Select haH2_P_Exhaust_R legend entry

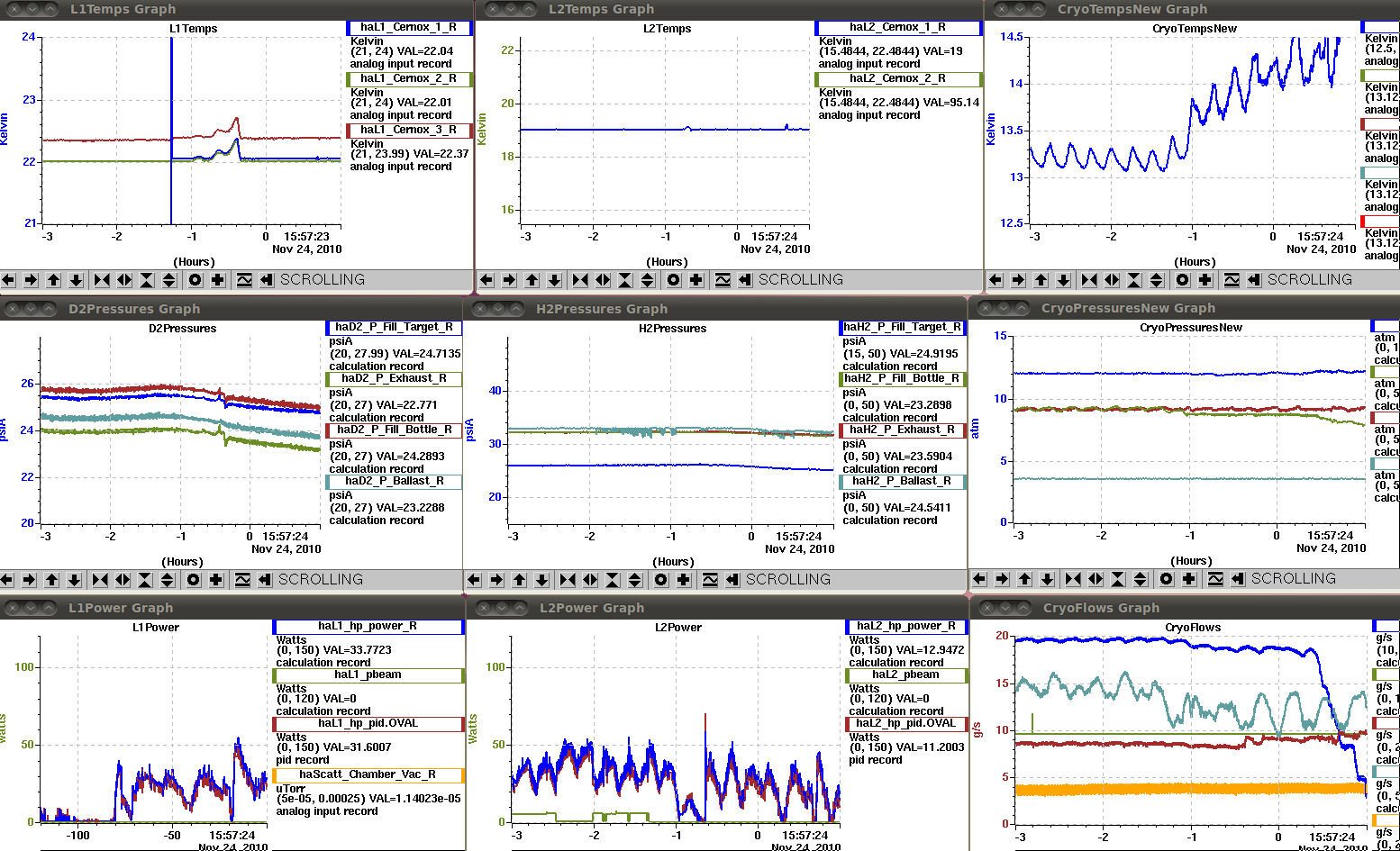pos(903,430)
